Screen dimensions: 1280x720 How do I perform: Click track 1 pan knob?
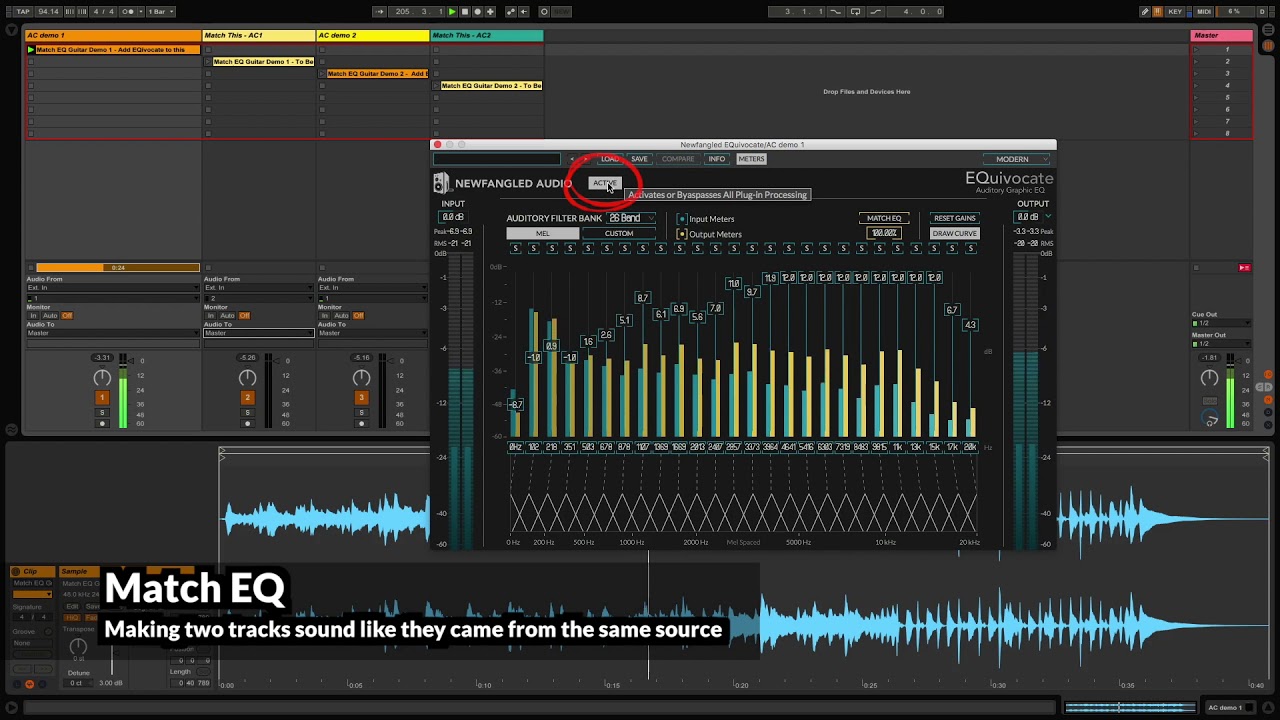pyautogui.click(x=102, y=377)
